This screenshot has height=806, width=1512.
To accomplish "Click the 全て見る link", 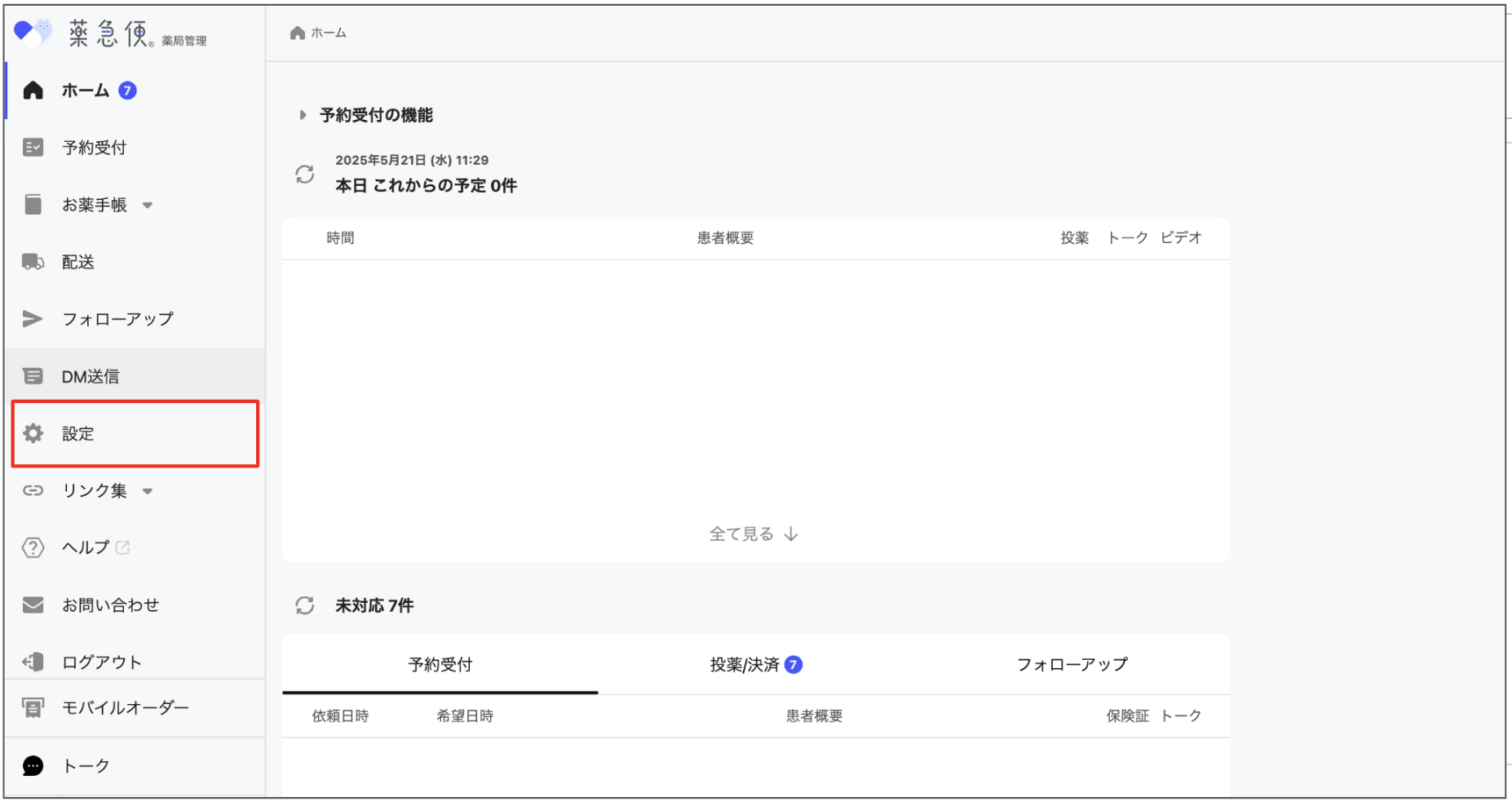I will [754, 533].
